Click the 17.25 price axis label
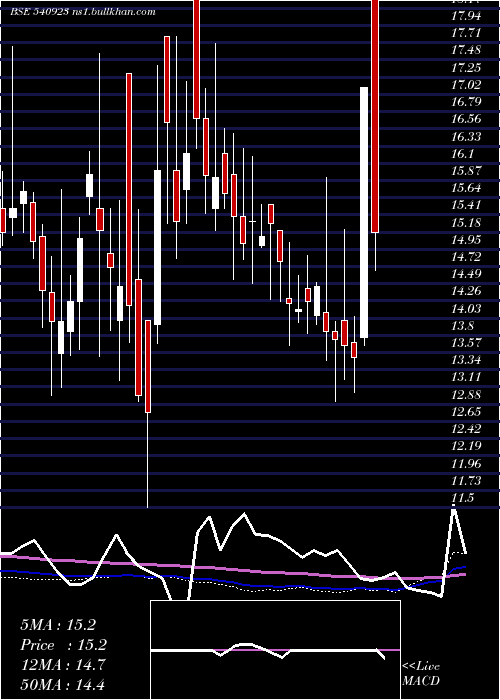The height and width of the screenshot is (700, 500). click(x=466, y=68)
